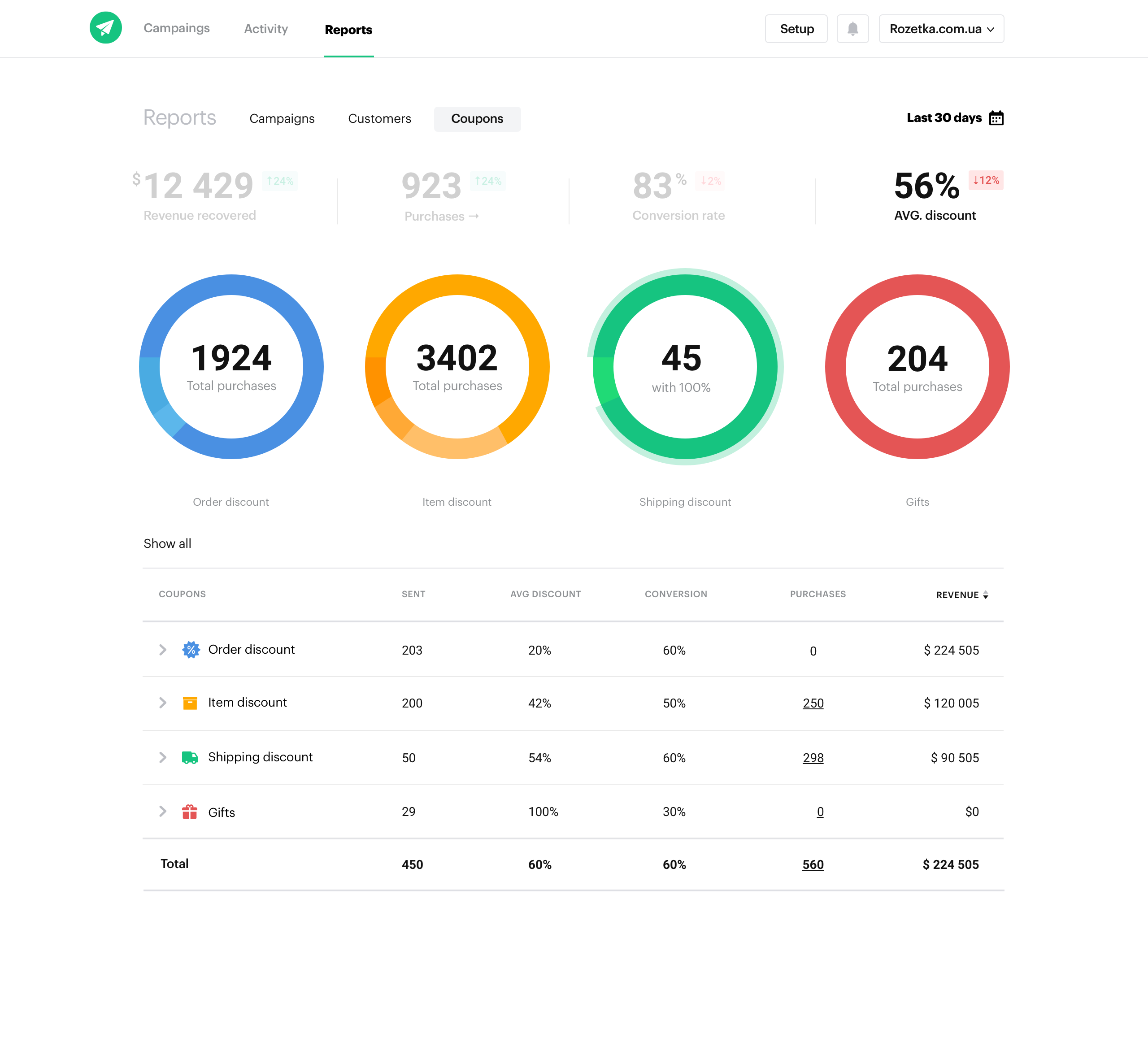Expand the Gifts row chevron
This screenshot has height=1042, width=1148.
[163, 812]
